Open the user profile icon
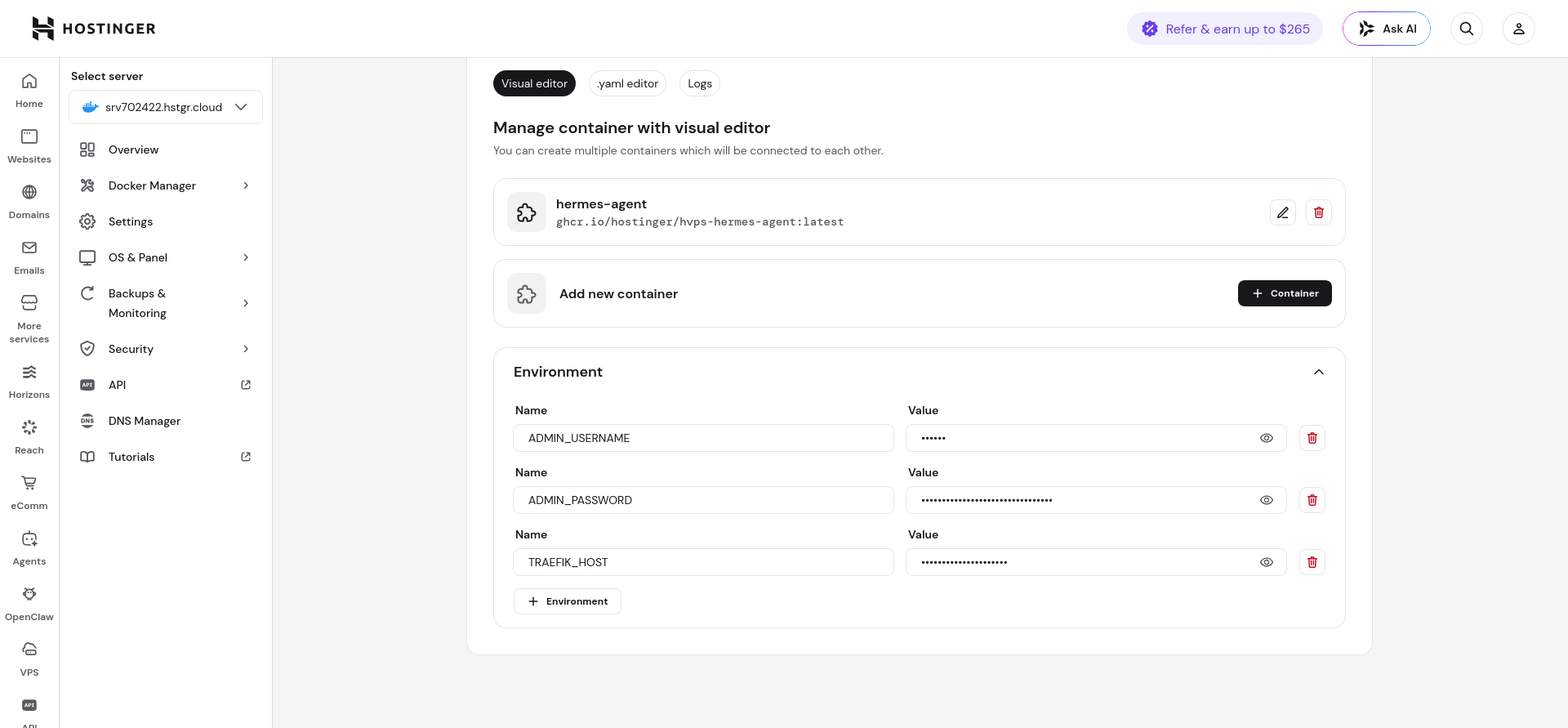 (x=1519, y=29)
